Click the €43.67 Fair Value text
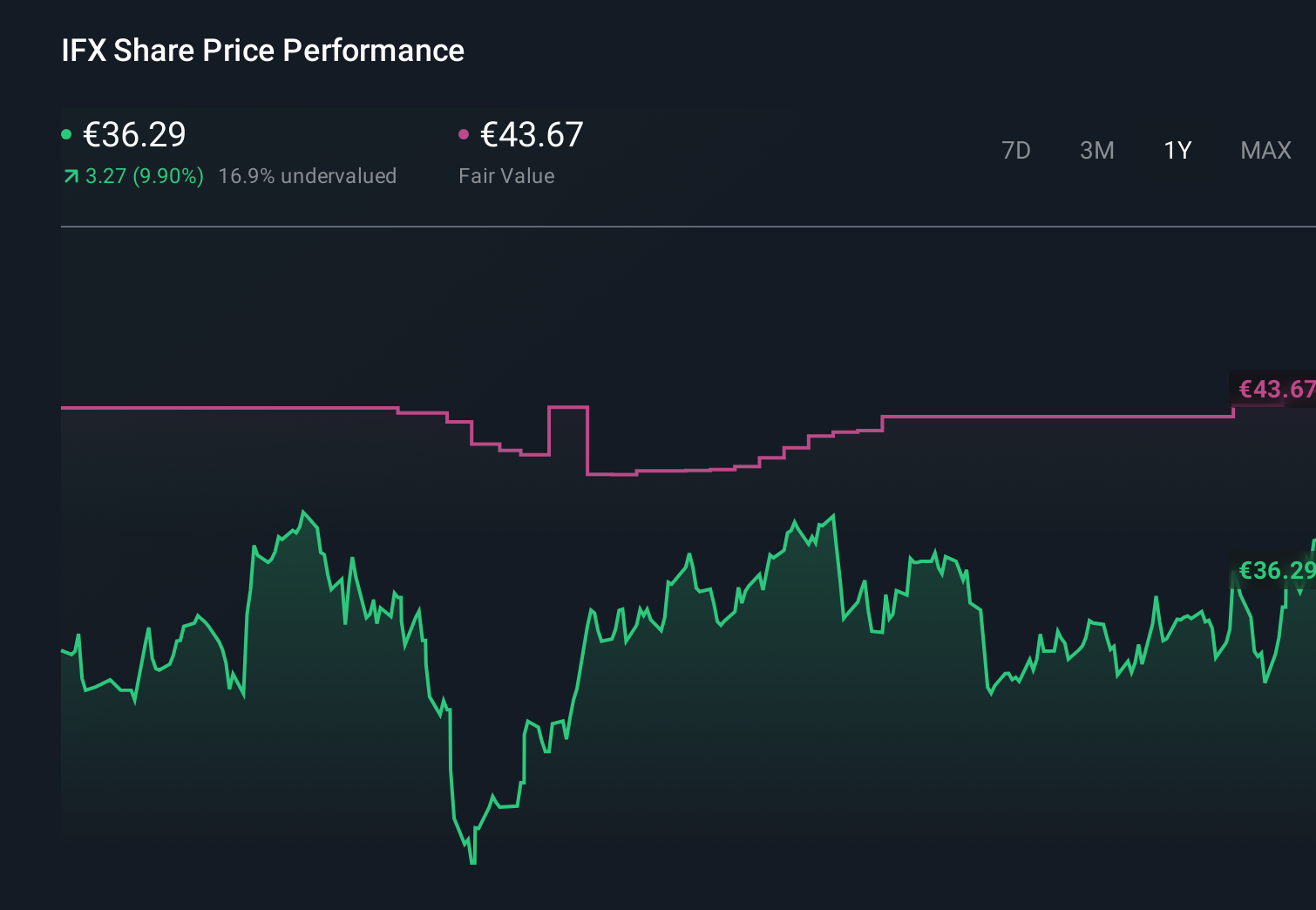The image size is (1316, 910). pyautogui.click(x=532, y=135)
